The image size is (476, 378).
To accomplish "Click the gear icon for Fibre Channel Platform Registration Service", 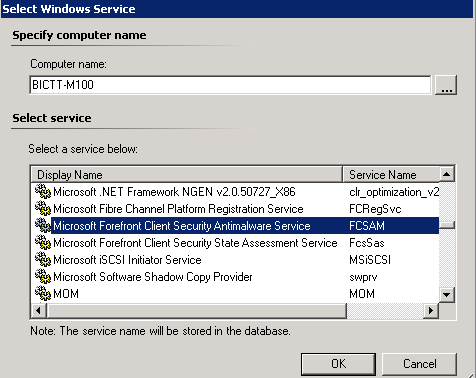I will click(43, 208).
